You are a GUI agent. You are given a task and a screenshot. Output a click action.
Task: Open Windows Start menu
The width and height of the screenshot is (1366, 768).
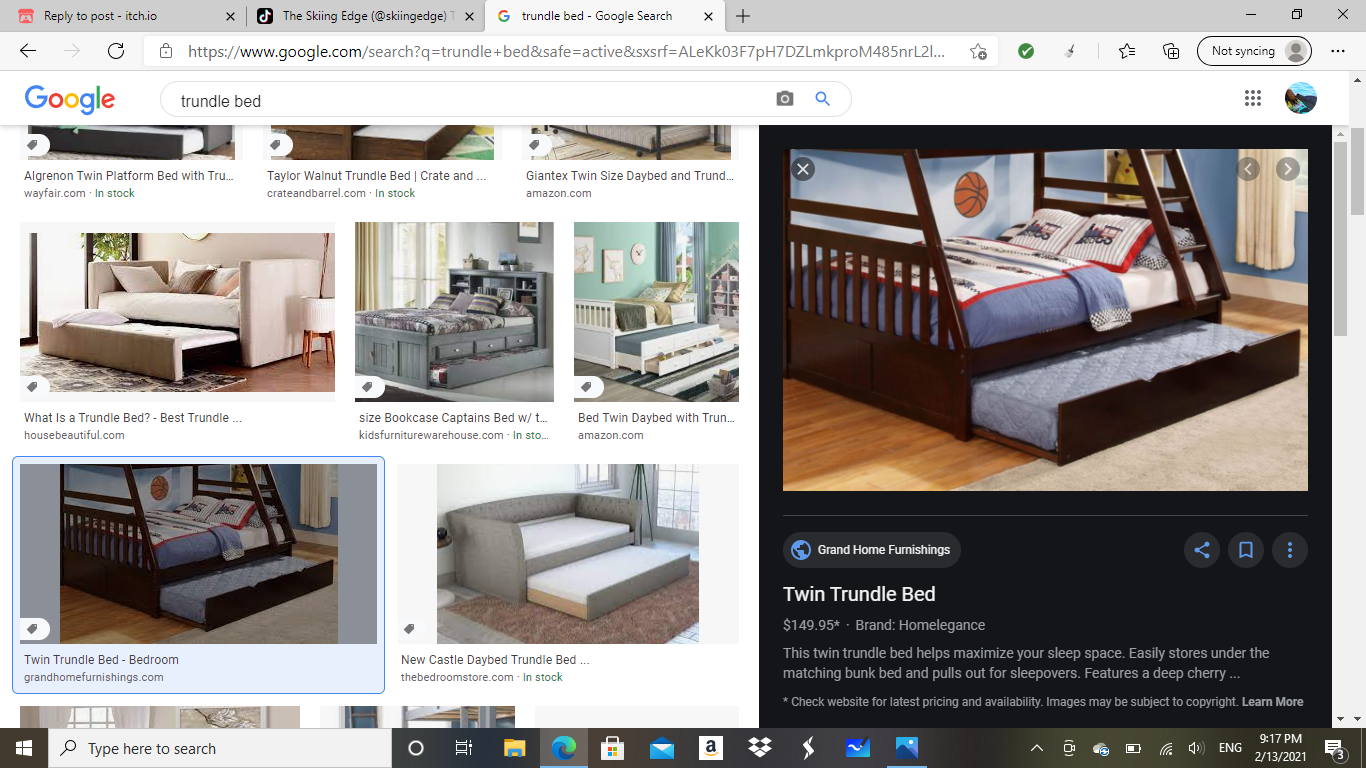(23, 748)
